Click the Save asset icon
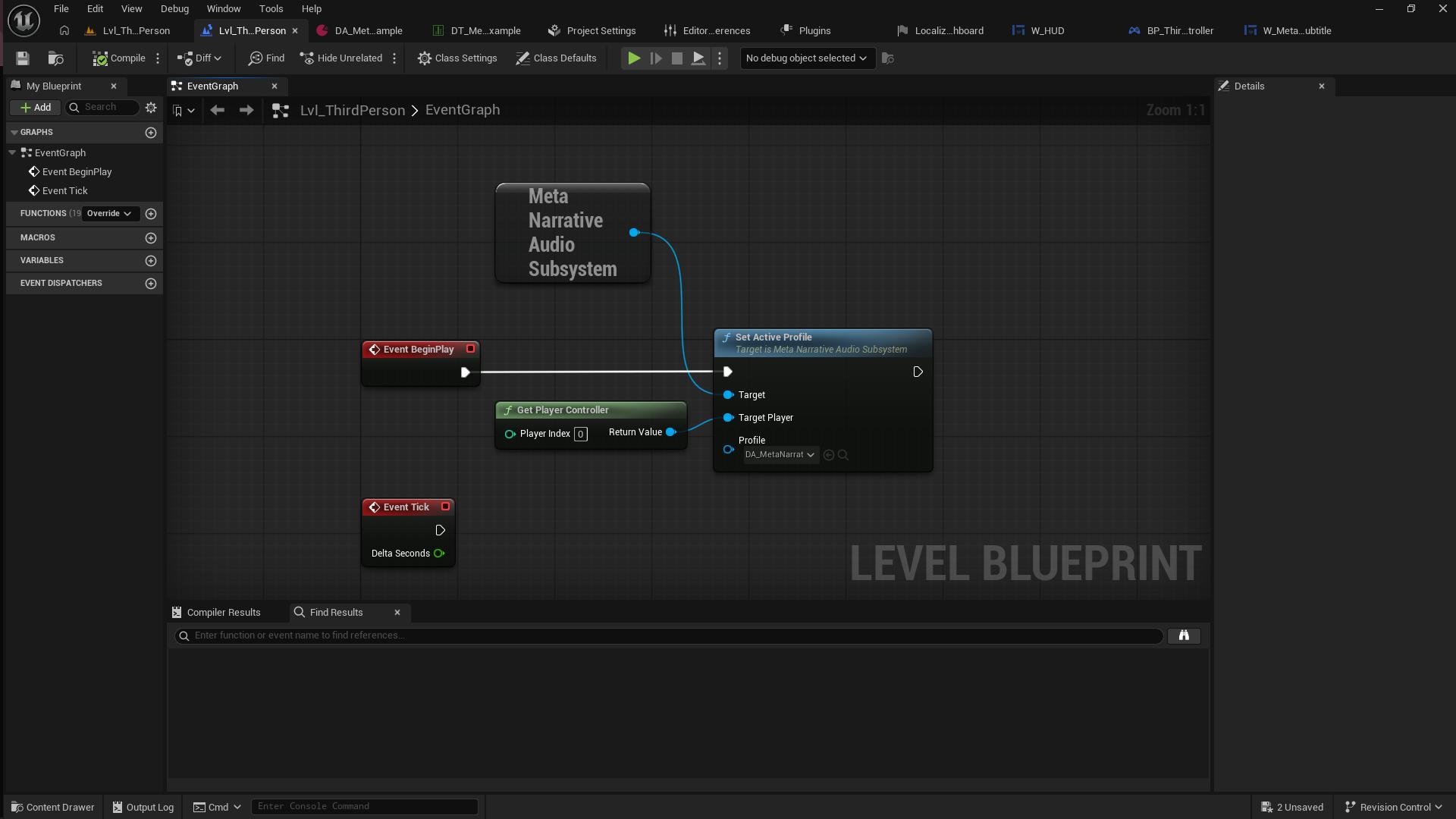Screen dimensions: 1456x819 [22, 58]
